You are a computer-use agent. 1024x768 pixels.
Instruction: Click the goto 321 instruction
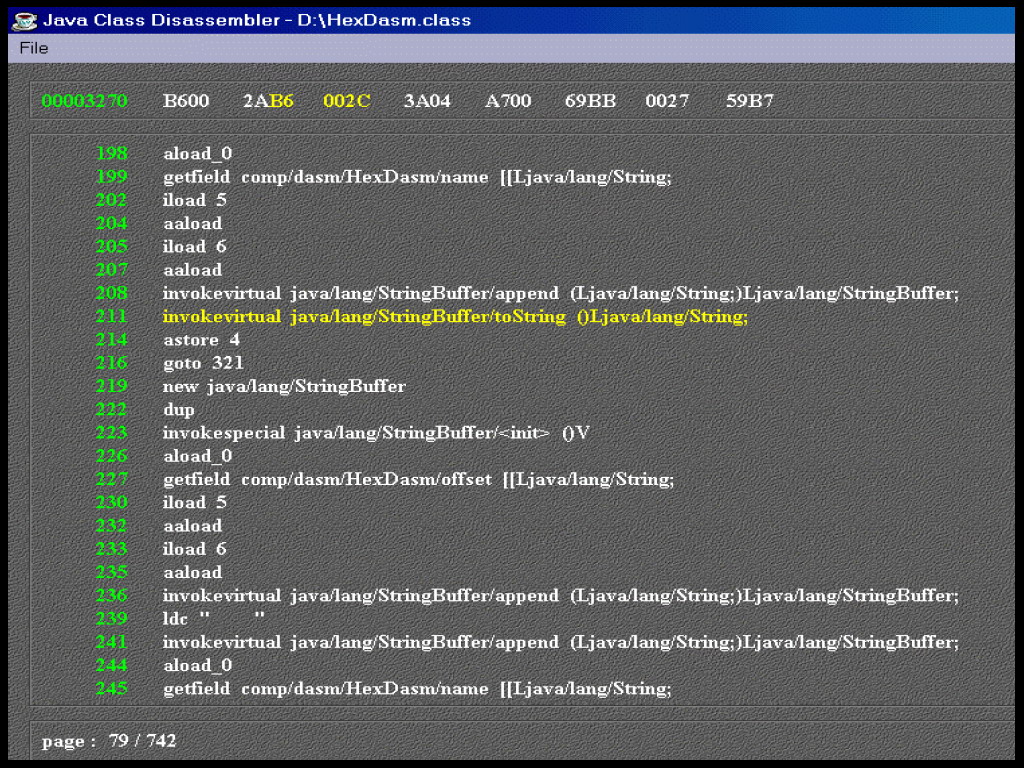point(203,363)
